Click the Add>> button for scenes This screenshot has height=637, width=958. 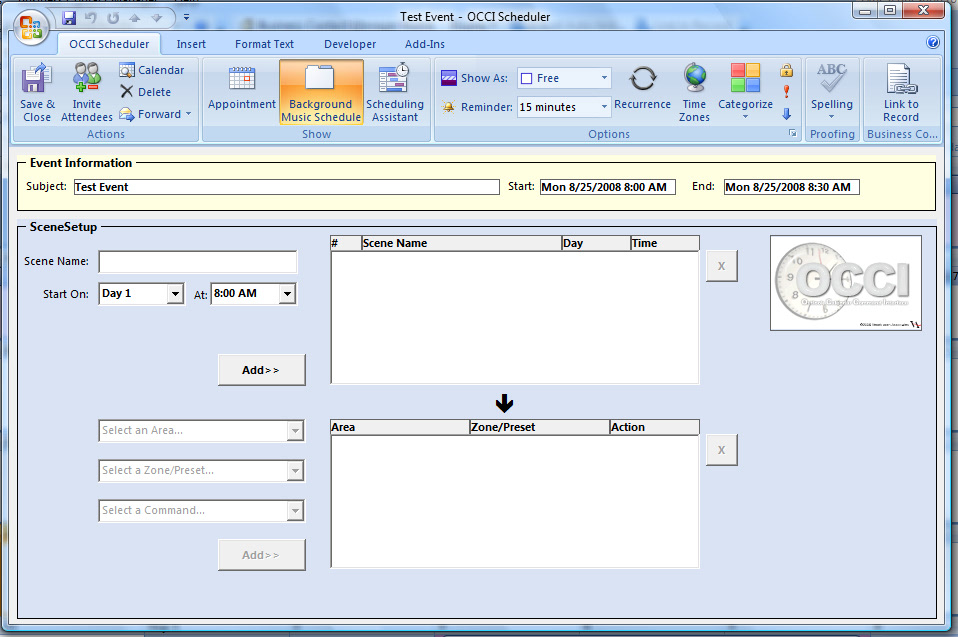tap(261, 370)
